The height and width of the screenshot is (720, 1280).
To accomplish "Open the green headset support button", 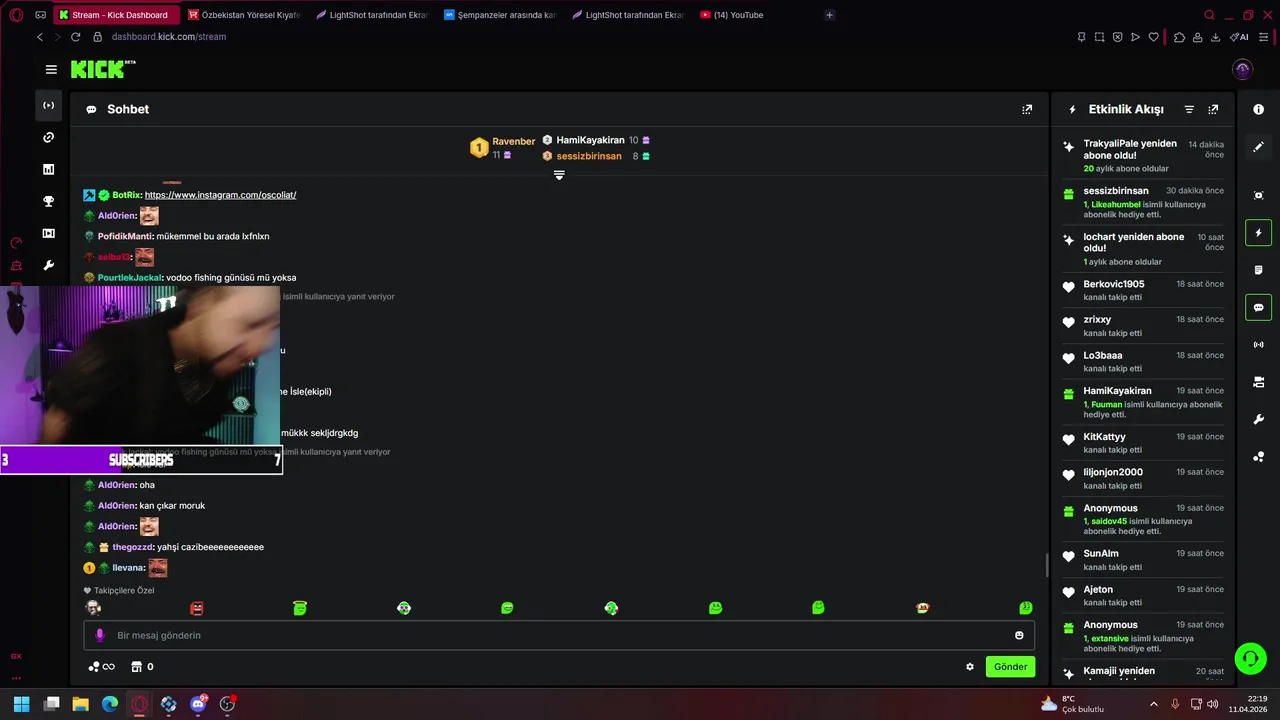I will click(x=1250, y=658).
